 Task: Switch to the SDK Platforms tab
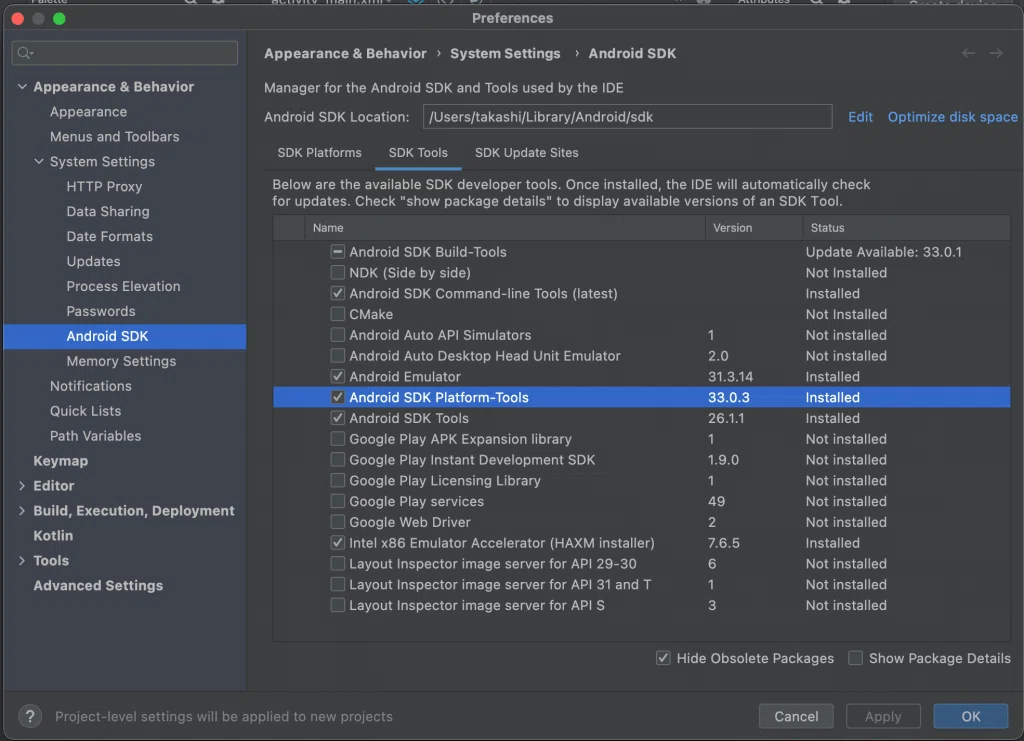(x=319, y=153)
